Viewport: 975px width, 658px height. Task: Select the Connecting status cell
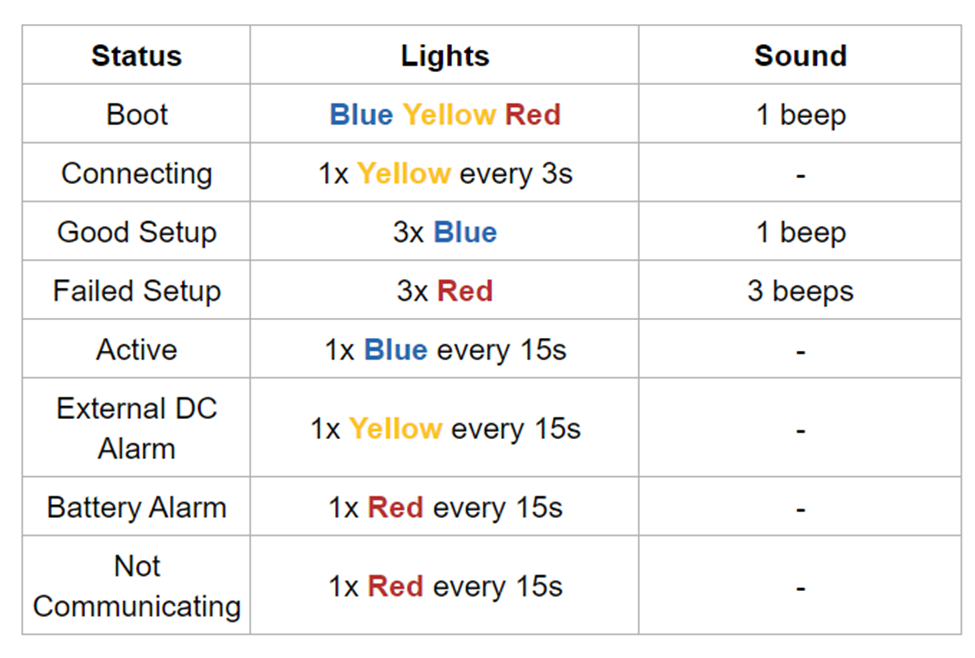point(136,173)
